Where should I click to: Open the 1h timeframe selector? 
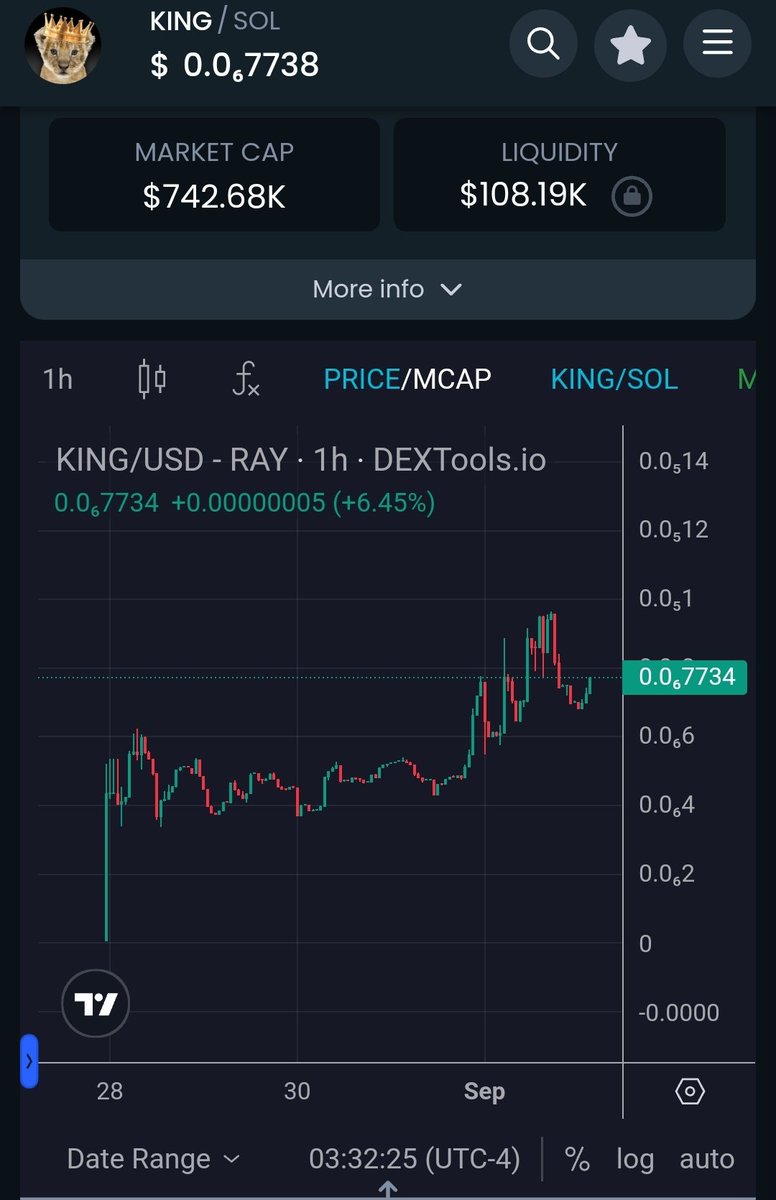[58, 379]
